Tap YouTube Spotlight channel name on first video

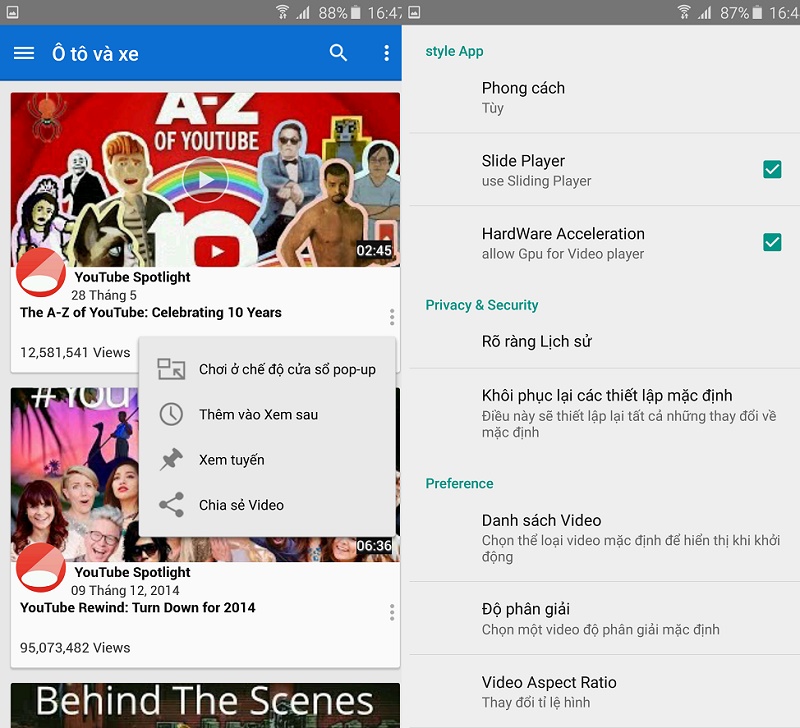(132, 277)
